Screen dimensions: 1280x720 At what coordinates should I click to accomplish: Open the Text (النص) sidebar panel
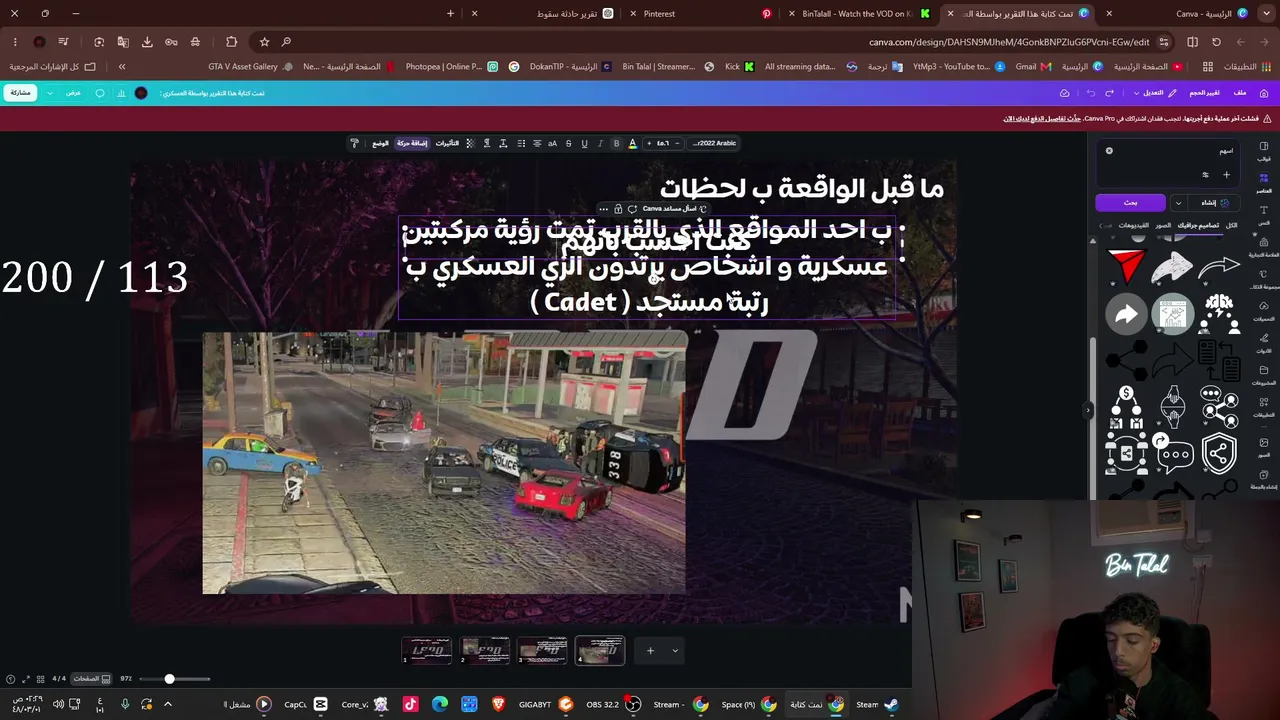(x=1264, y=214)
